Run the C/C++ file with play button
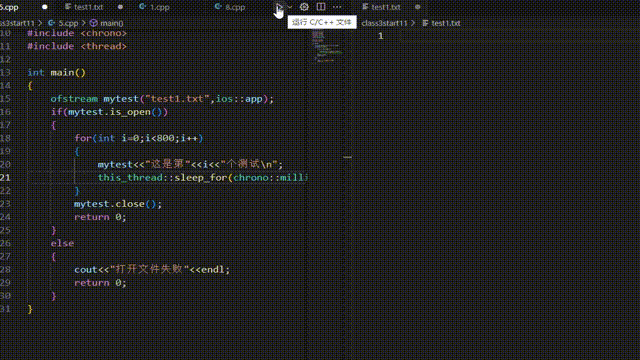 coord(278,7)
